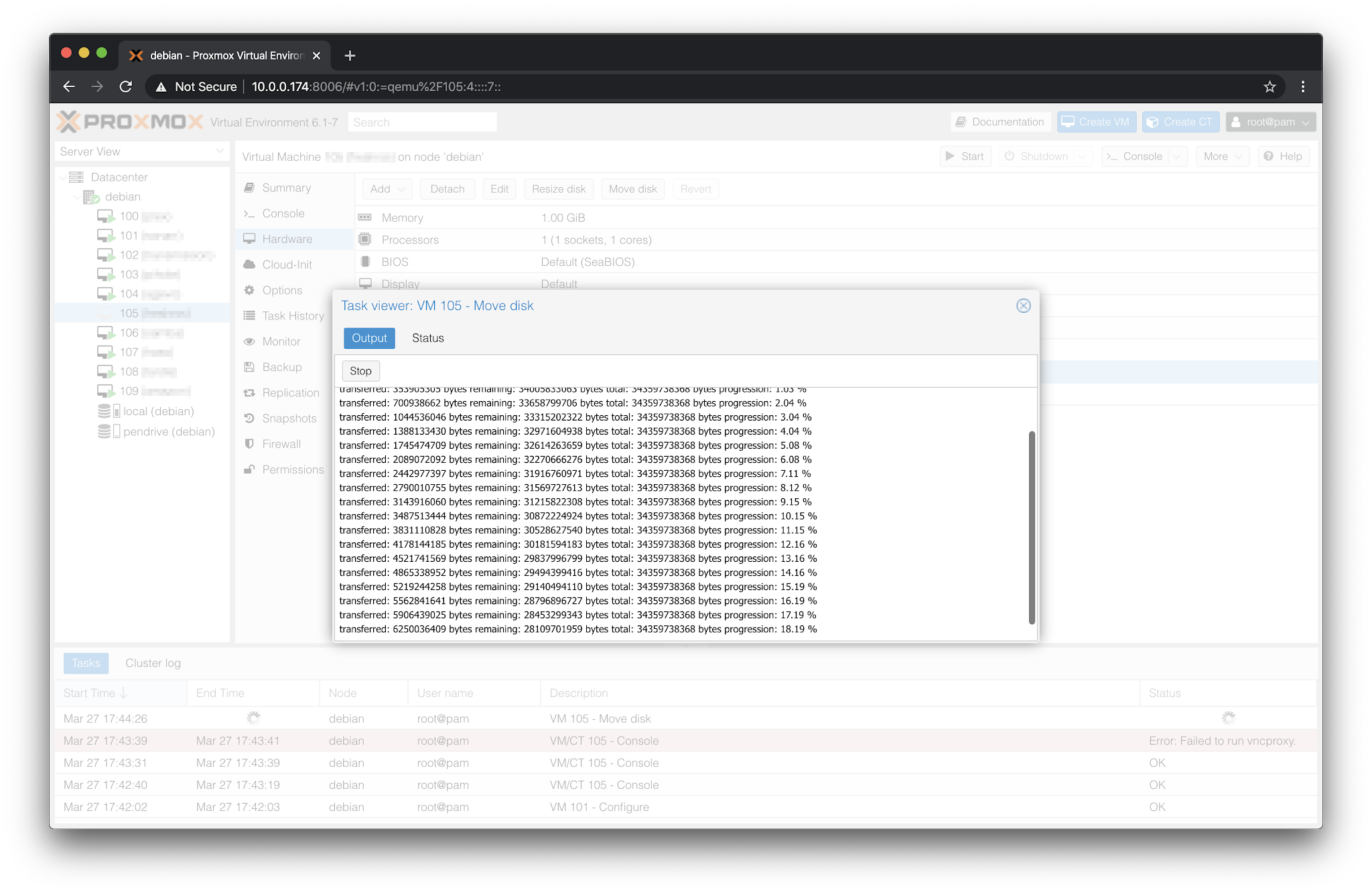Select the Memory hardware row
The width and height of the screenshot is (1372, 894).
[836, 218]
